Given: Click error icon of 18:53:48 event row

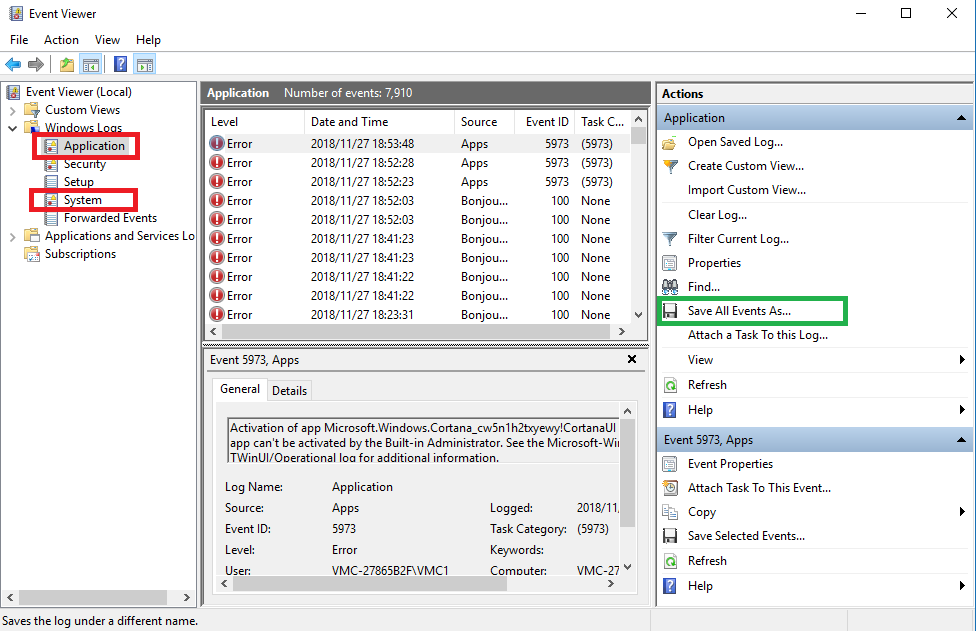Looking at the screenshot, I should pos(217,144).
